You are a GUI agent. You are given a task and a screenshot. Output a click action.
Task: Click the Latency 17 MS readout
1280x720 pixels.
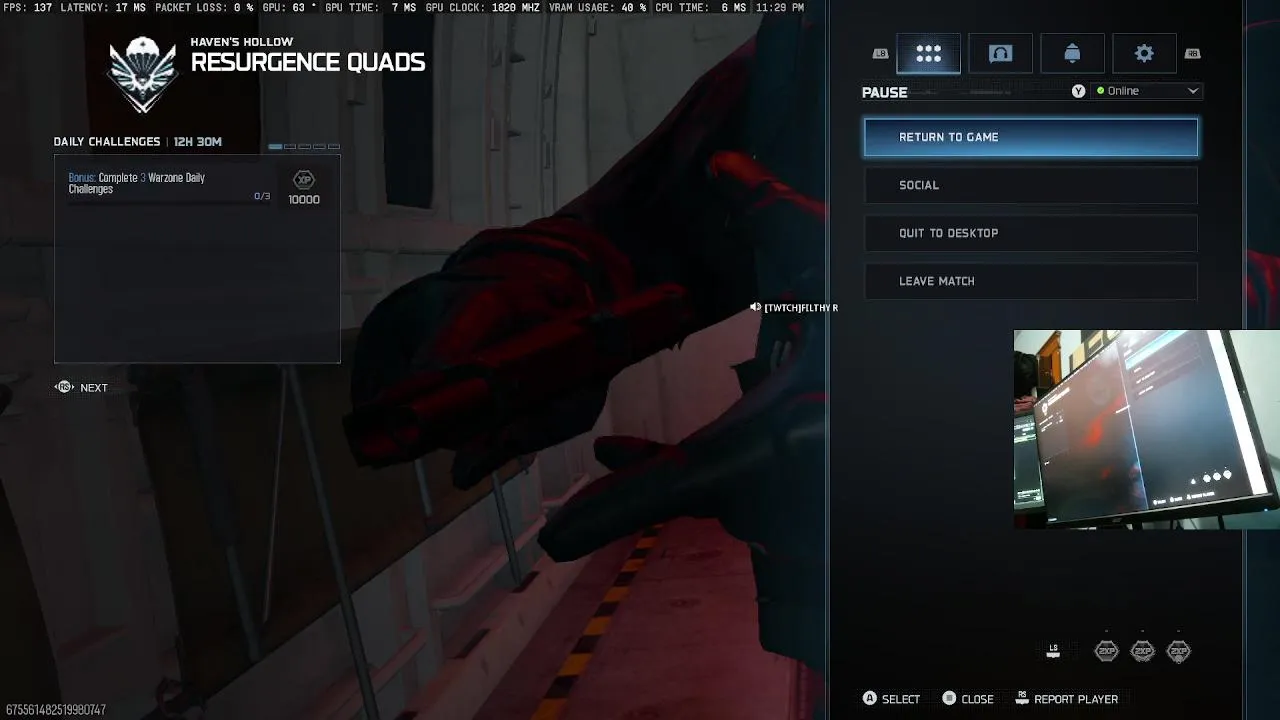point(103,8)
